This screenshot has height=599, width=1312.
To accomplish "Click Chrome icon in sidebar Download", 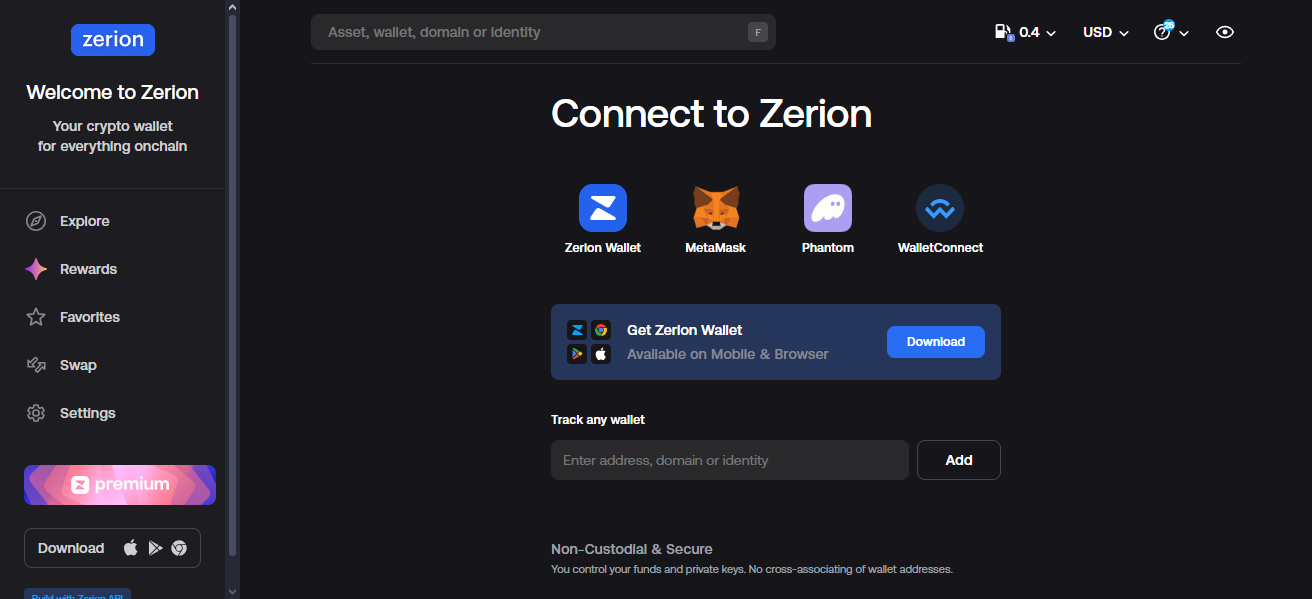I will 179,548.
